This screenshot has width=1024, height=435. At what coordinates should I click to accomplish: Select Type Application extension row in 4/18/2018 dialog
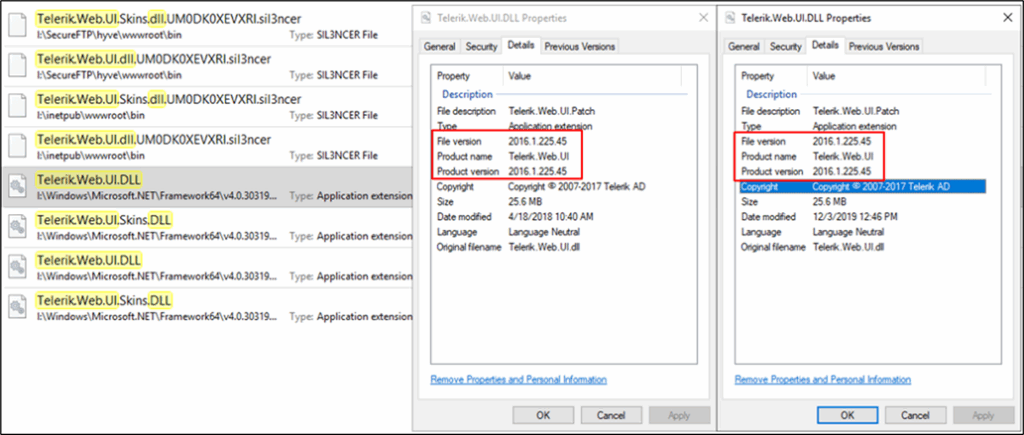558,126
